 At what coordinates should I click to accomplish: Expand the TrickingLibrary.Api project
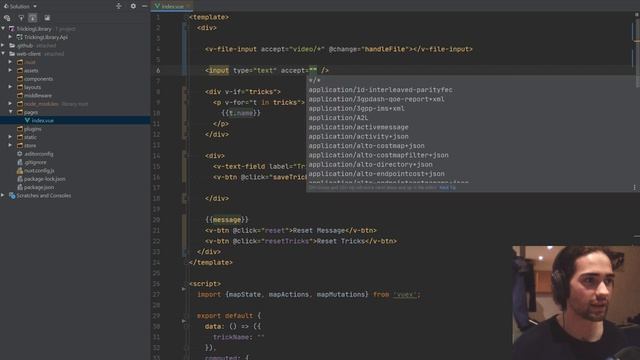(x=11, y=37)
